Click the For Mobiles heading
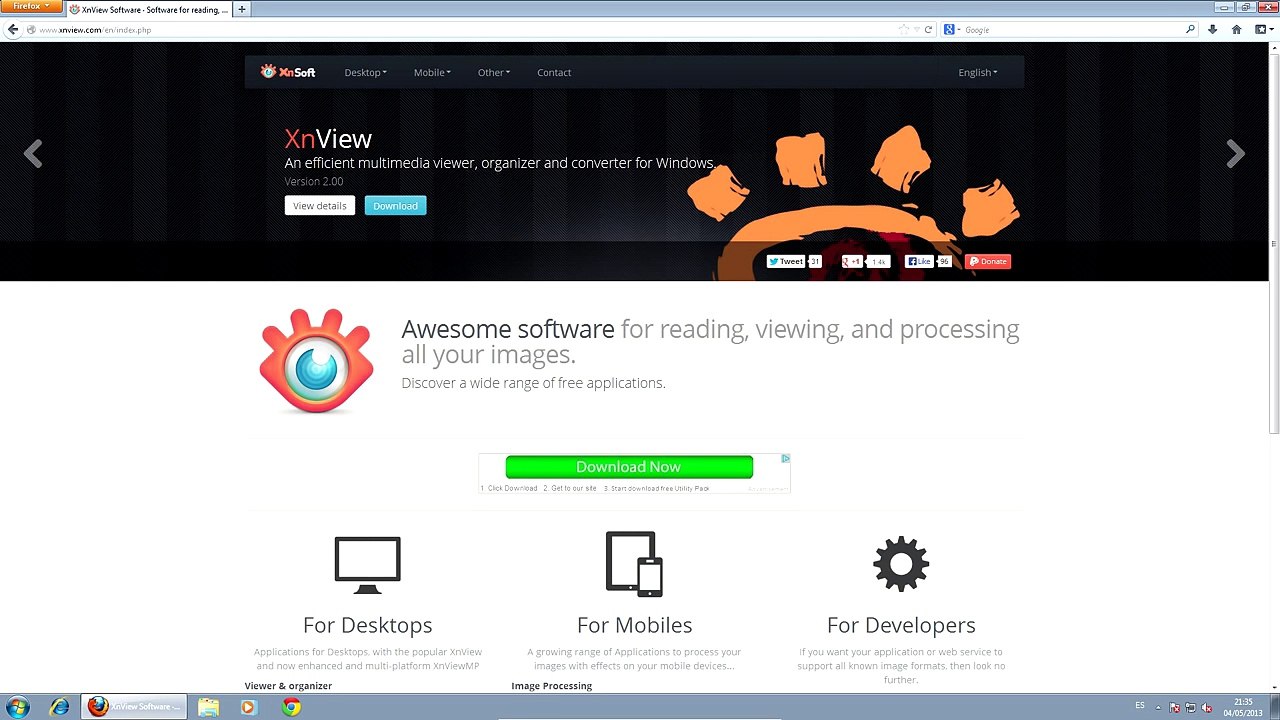The image size is (1280, 720). tap(635, 625)
